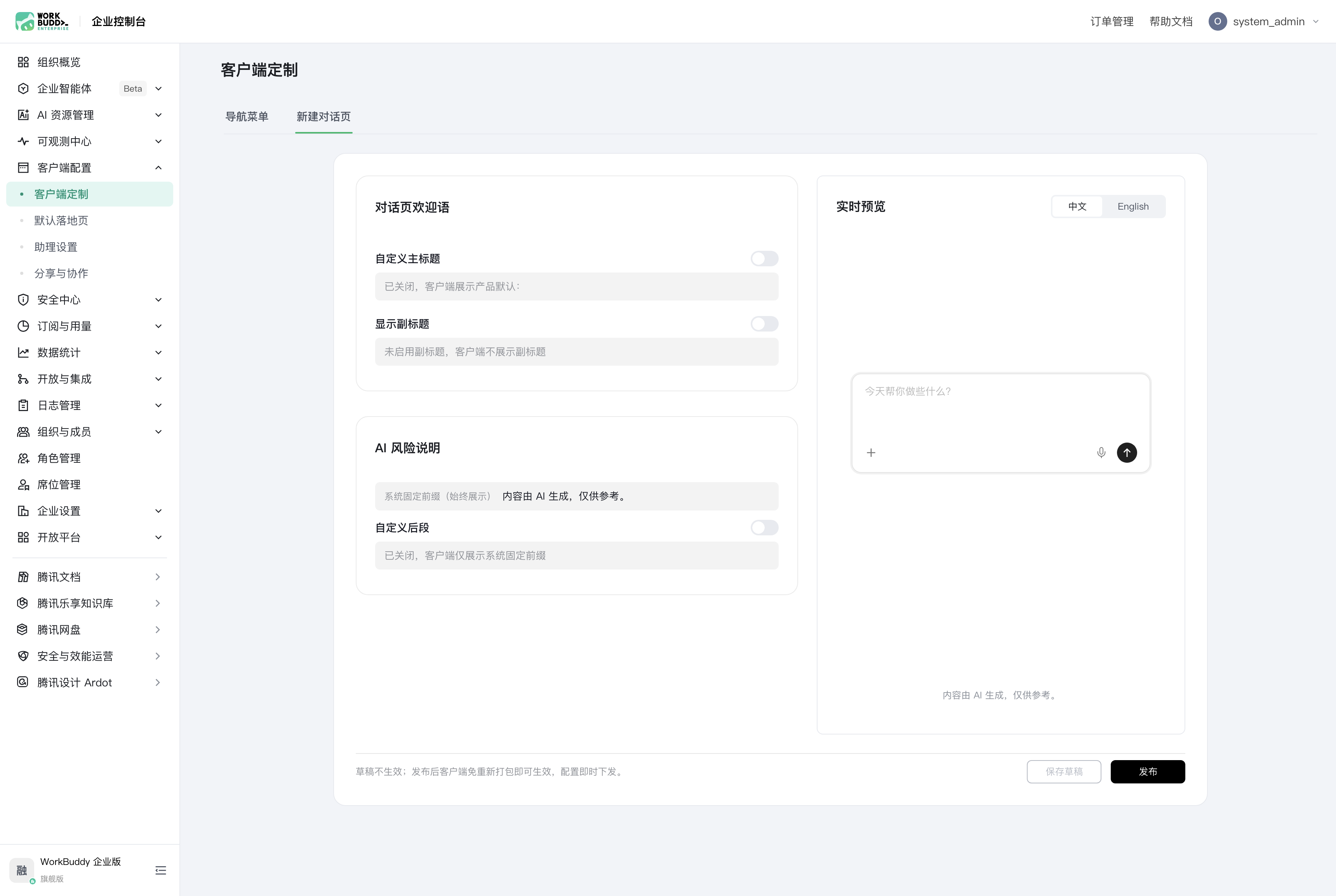The height and width of the screenshot is (896, 1336).
Task: Open the 订单管理 link
Action: tap(1112, 21)
